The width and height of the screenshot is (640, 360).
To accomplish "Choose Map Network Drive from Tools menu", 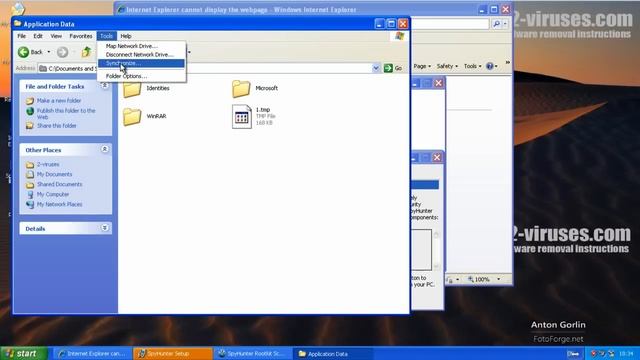I will (x=141, y=46).
